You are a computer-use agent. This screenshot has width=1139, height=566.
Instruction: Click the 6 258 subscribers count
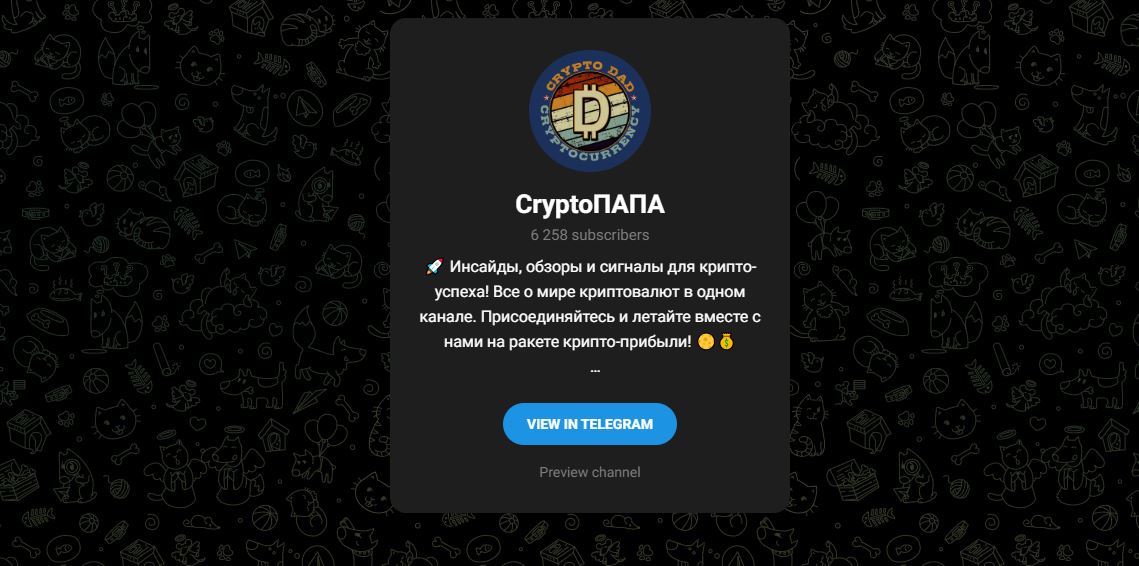click(x=590, y=235)
